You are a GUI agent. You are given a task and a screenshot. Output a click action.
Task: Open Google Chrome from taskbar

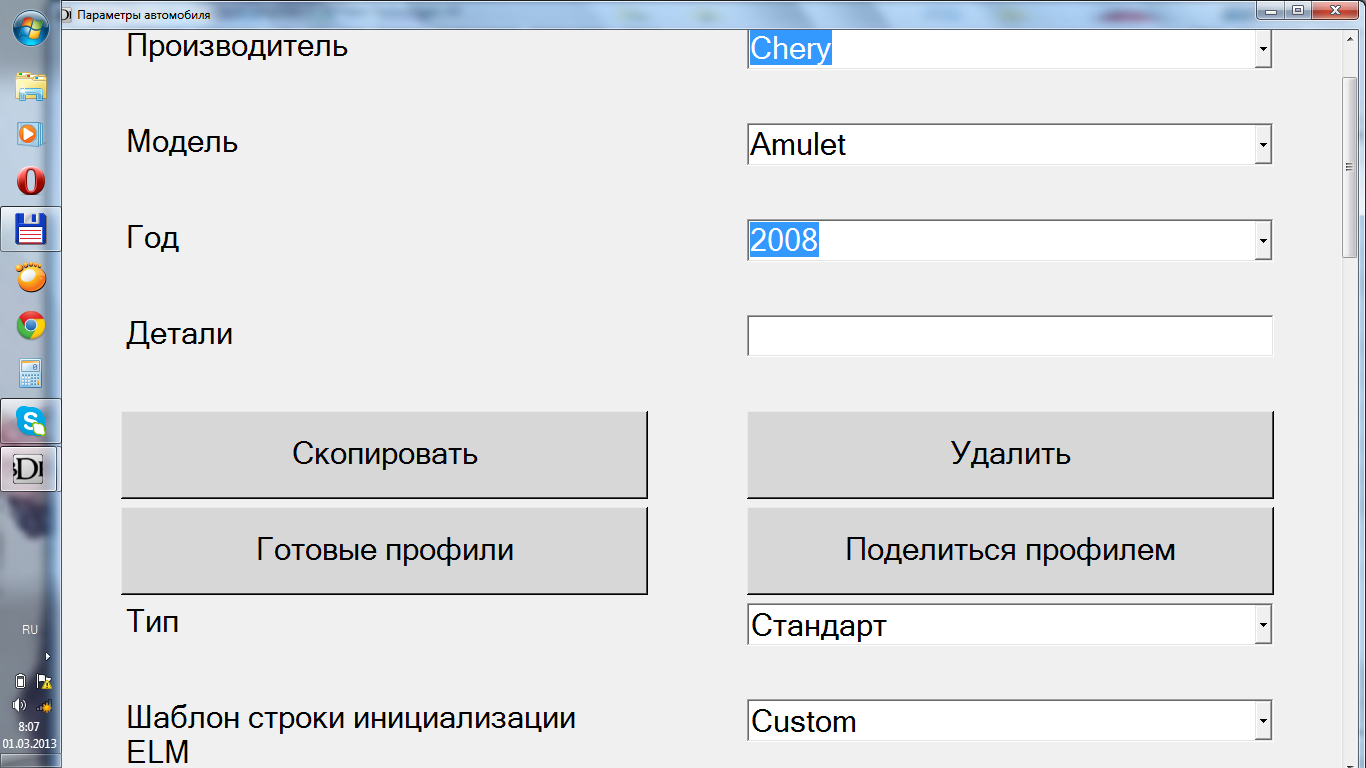(31, 326)
